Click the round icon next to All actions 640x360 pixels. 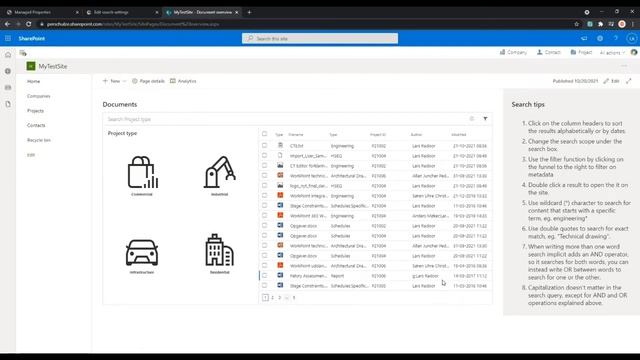point(633,52)
